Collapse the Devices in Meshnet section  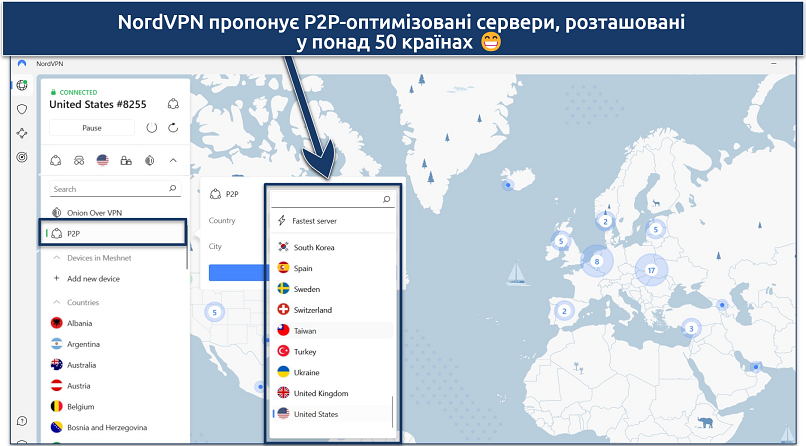point(57,258)
